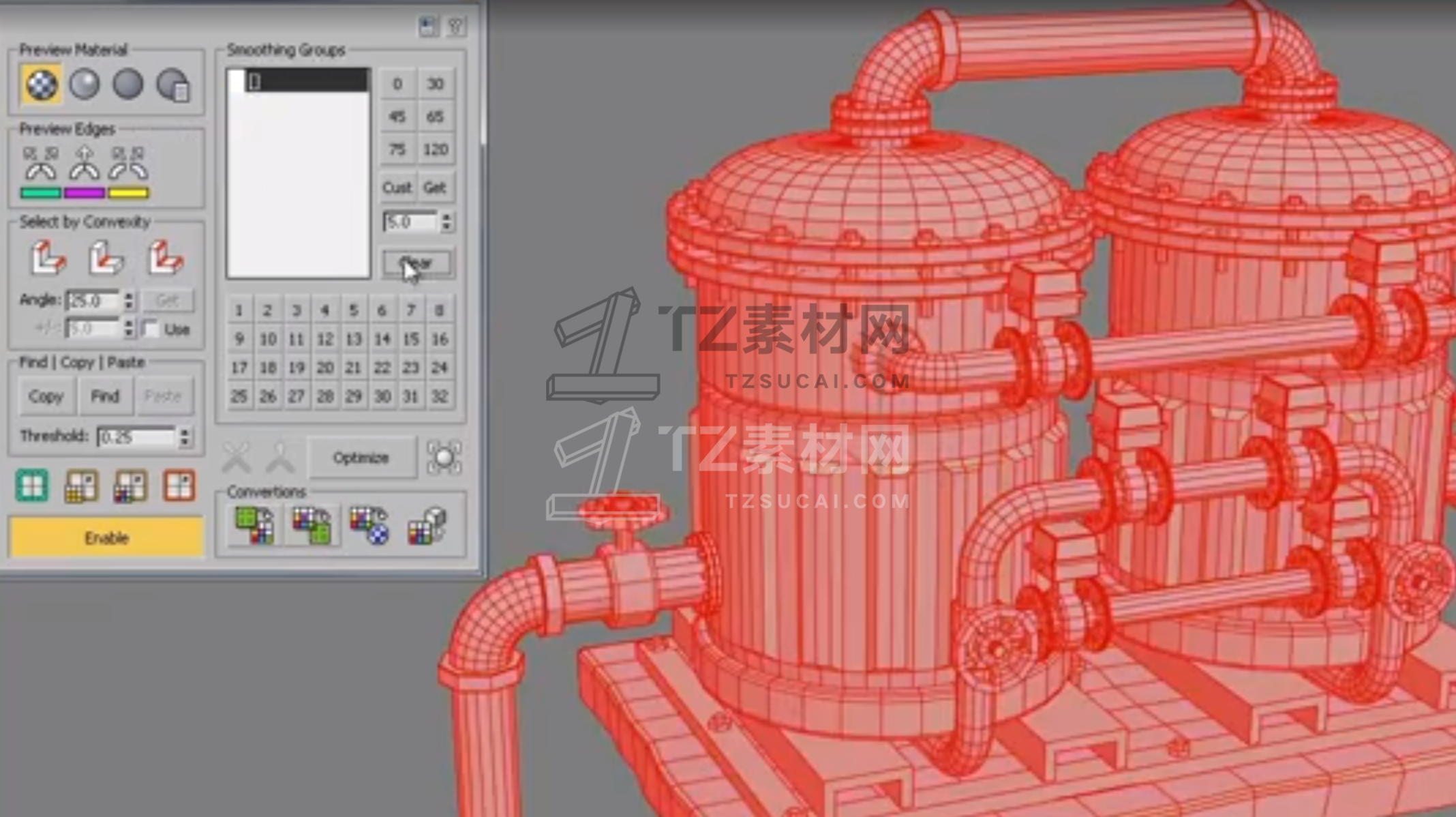Viewport: 1456px width, 817px height.
Task: Click the orange grid icon above Enable
Action: [x=179, y=486]
